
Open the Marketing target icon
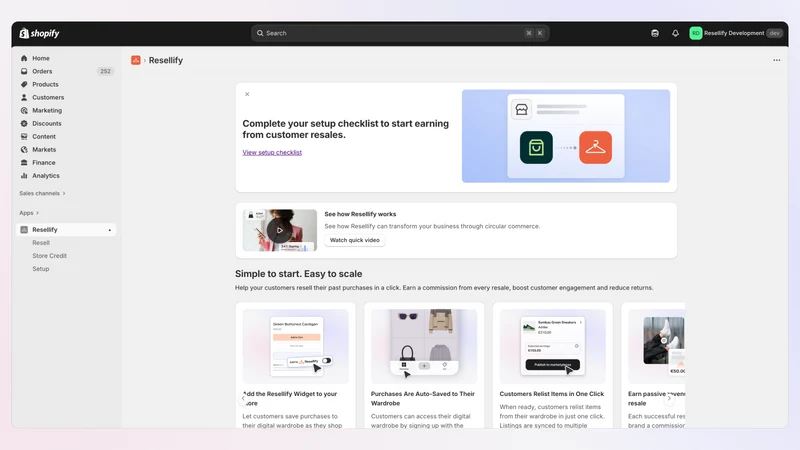point(24,110)
